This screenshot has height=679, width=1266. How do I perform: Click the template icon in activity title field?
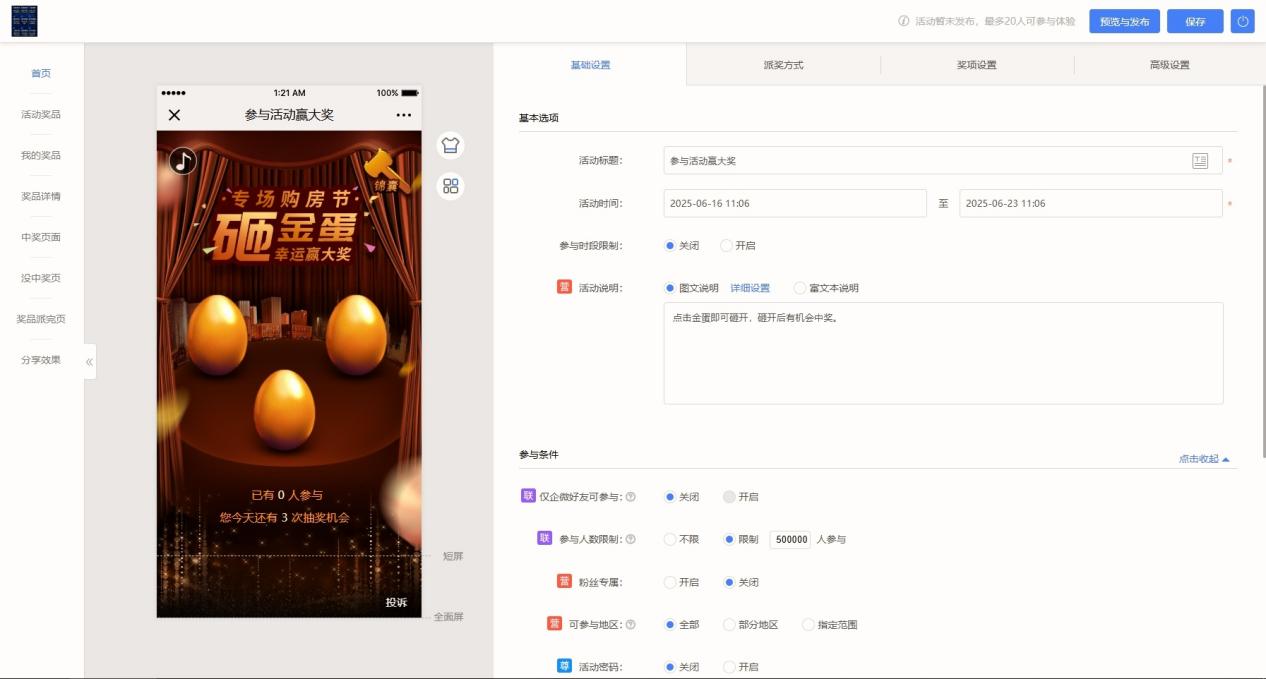[1200, 161]
